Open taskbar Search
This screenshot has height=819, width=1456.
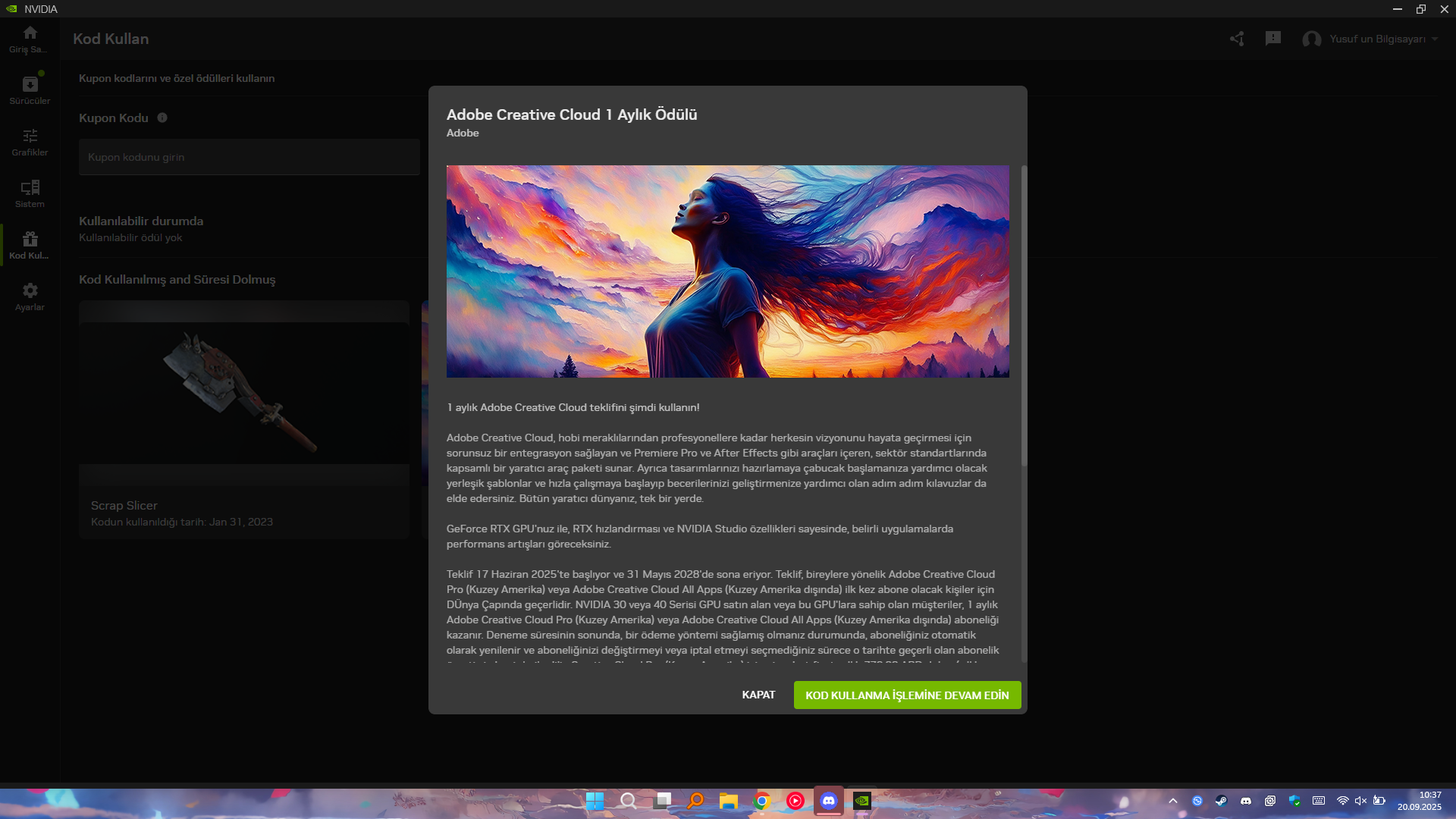pos(629,801)
